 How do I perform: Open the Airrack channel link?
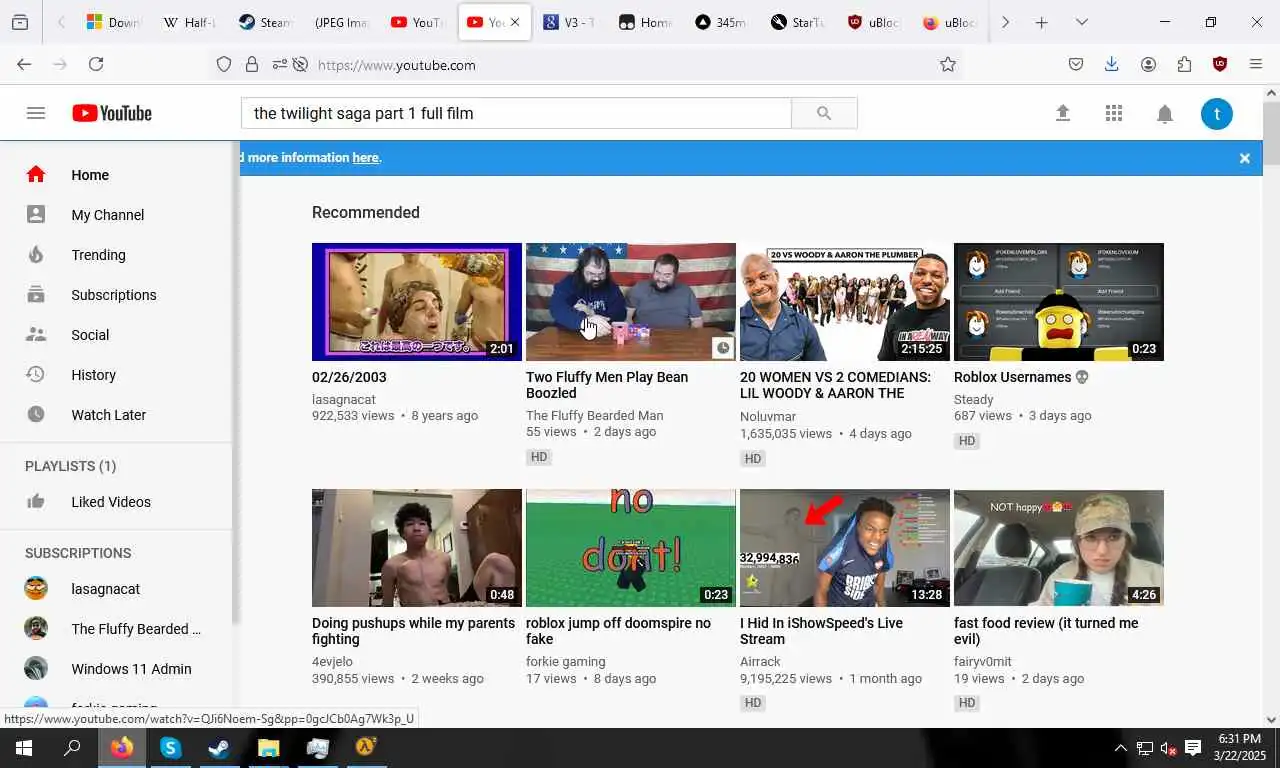[760, 662]
